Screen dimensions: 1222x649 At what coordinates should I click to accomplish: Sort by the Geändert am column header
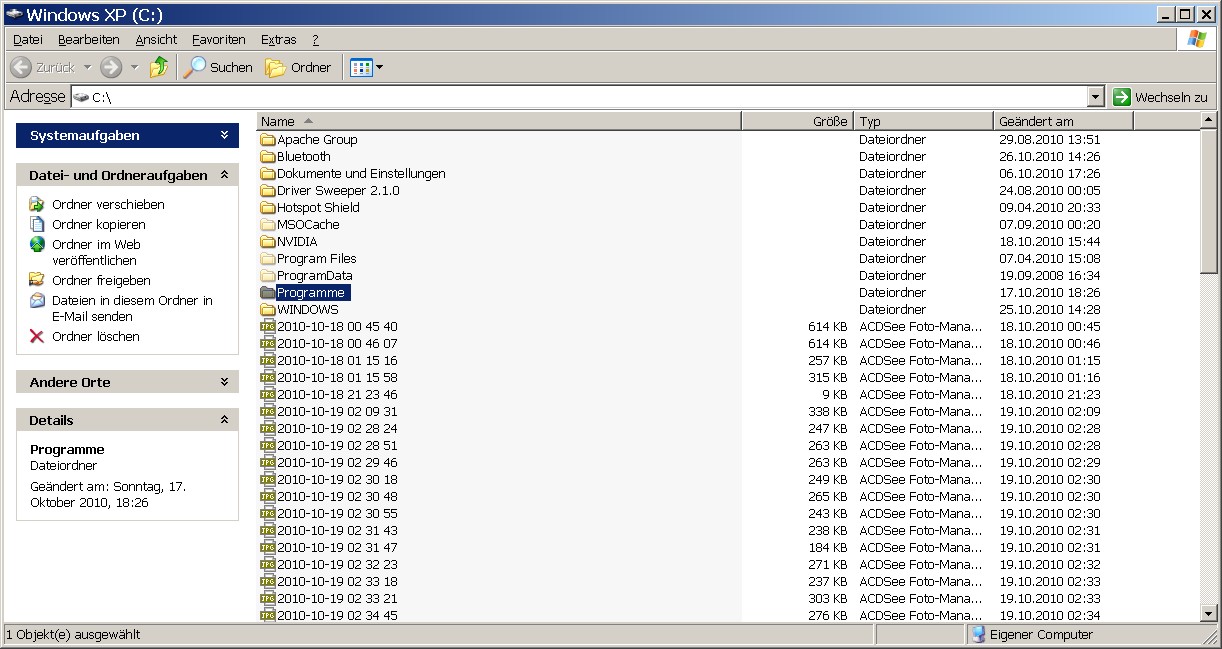(1064, 121)
